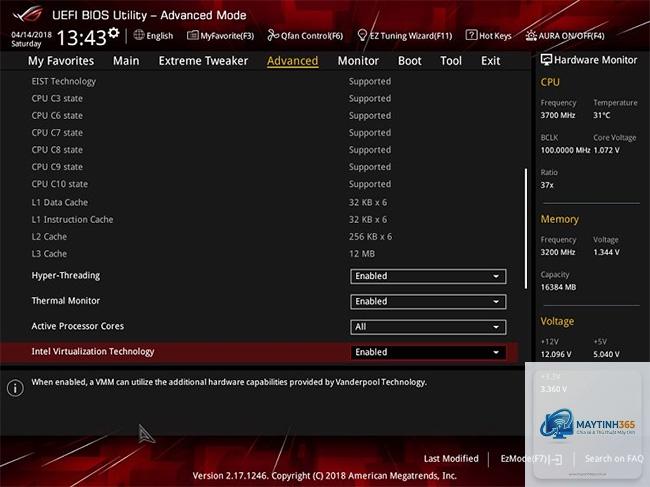Viewport: 650px width, 487px height.
Task: Expand the Thermal Monitor dropdown
Action: [x=428, y=302]
